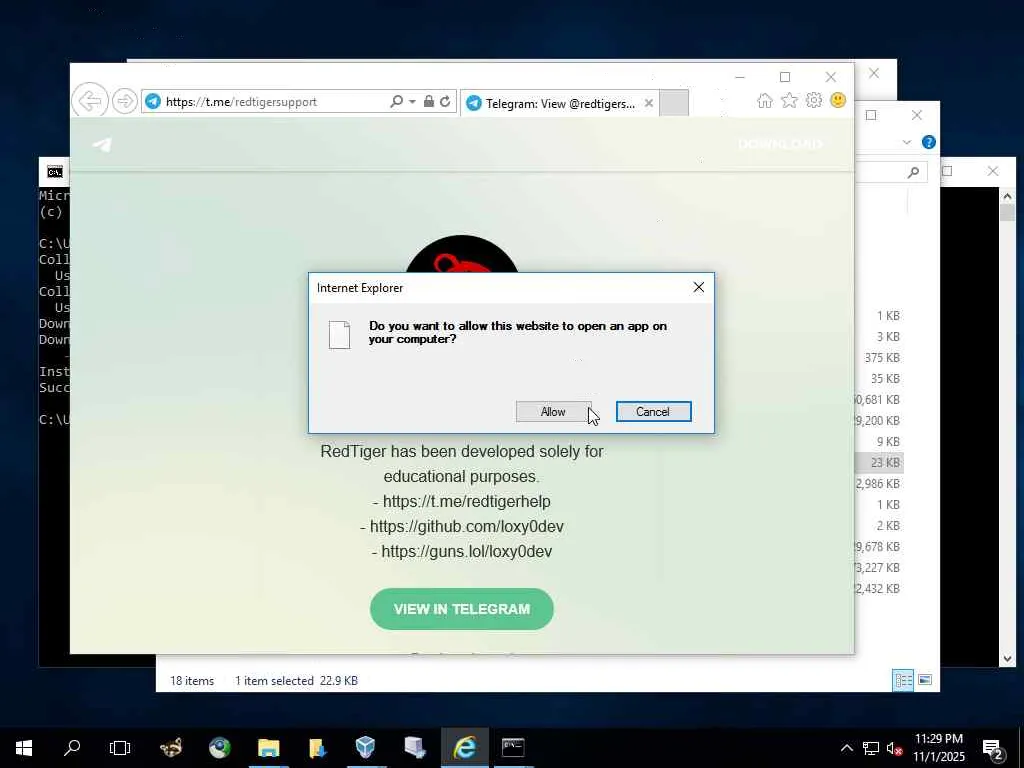The width and height of the screenshot is (1024, 768).
Task: Open a new blank browser tab
Action: tap(673, 103)
